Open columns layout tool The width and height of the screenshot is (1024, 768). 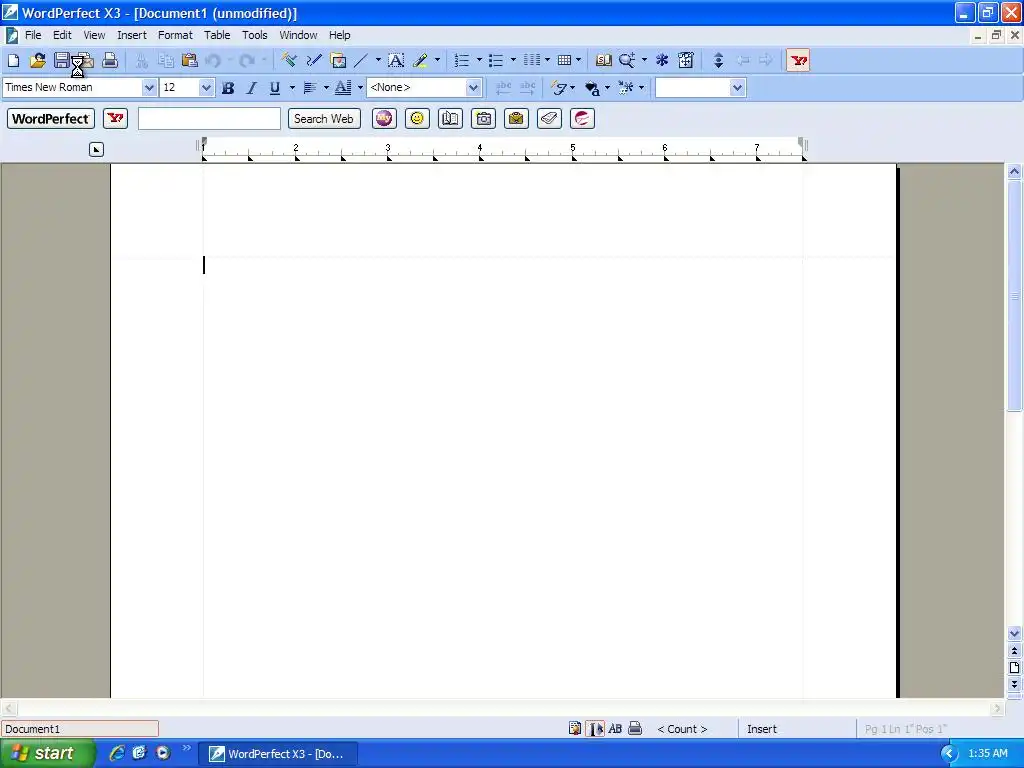532,61
